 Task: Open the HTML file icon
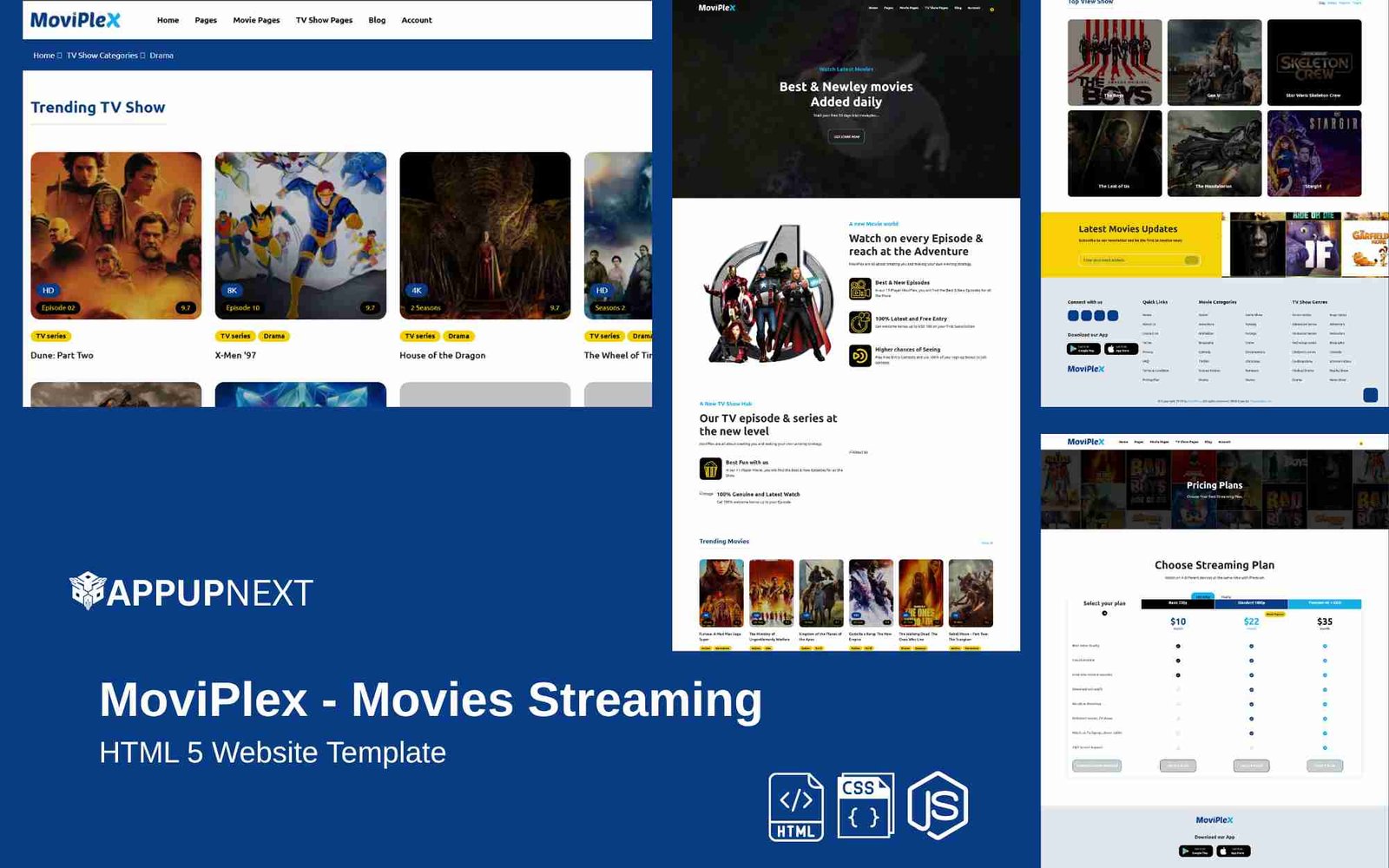[x=796, y=807]
